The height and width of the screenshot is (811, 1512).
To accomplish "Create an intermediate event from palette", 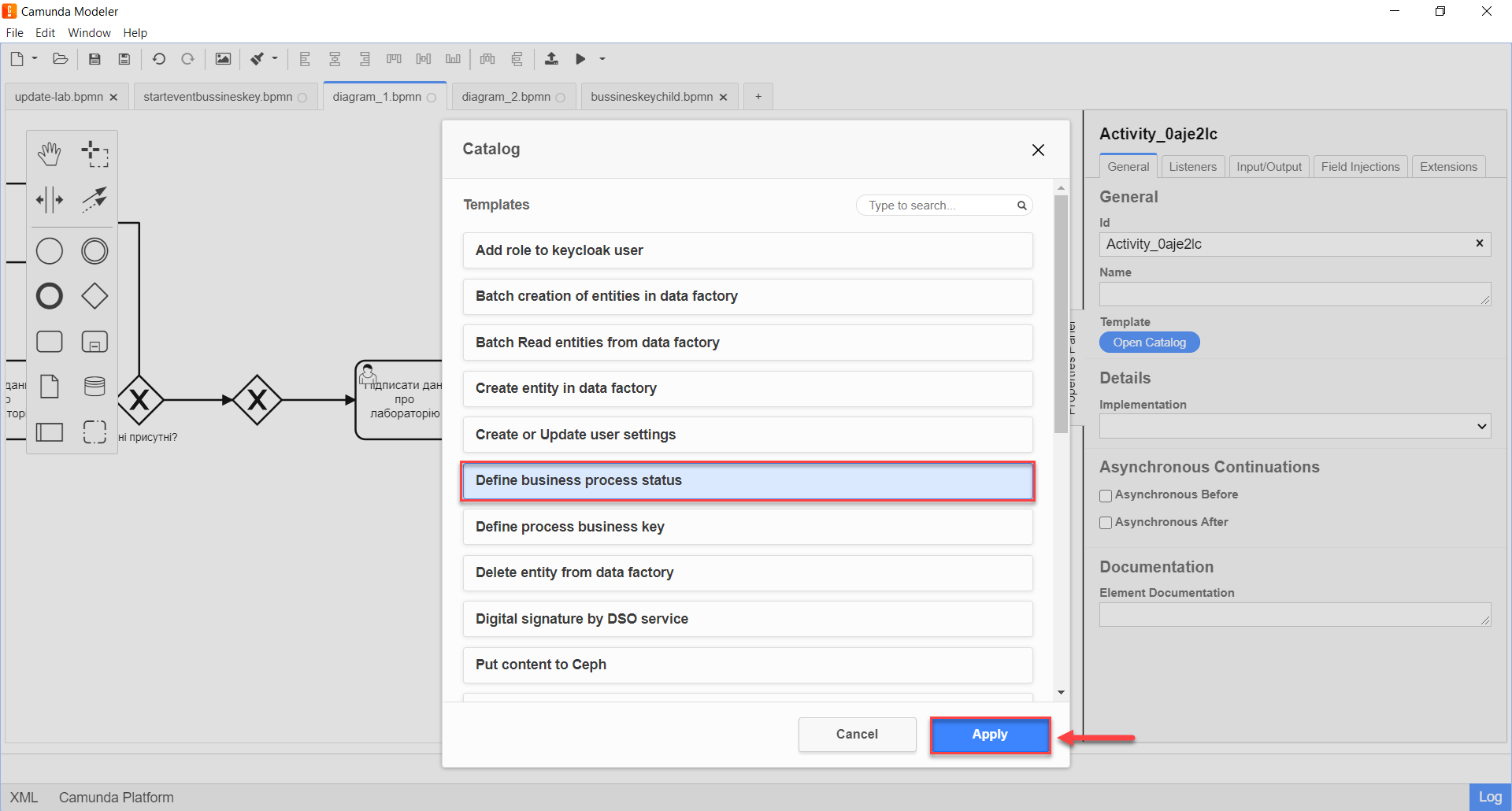I will coord(94,251).
